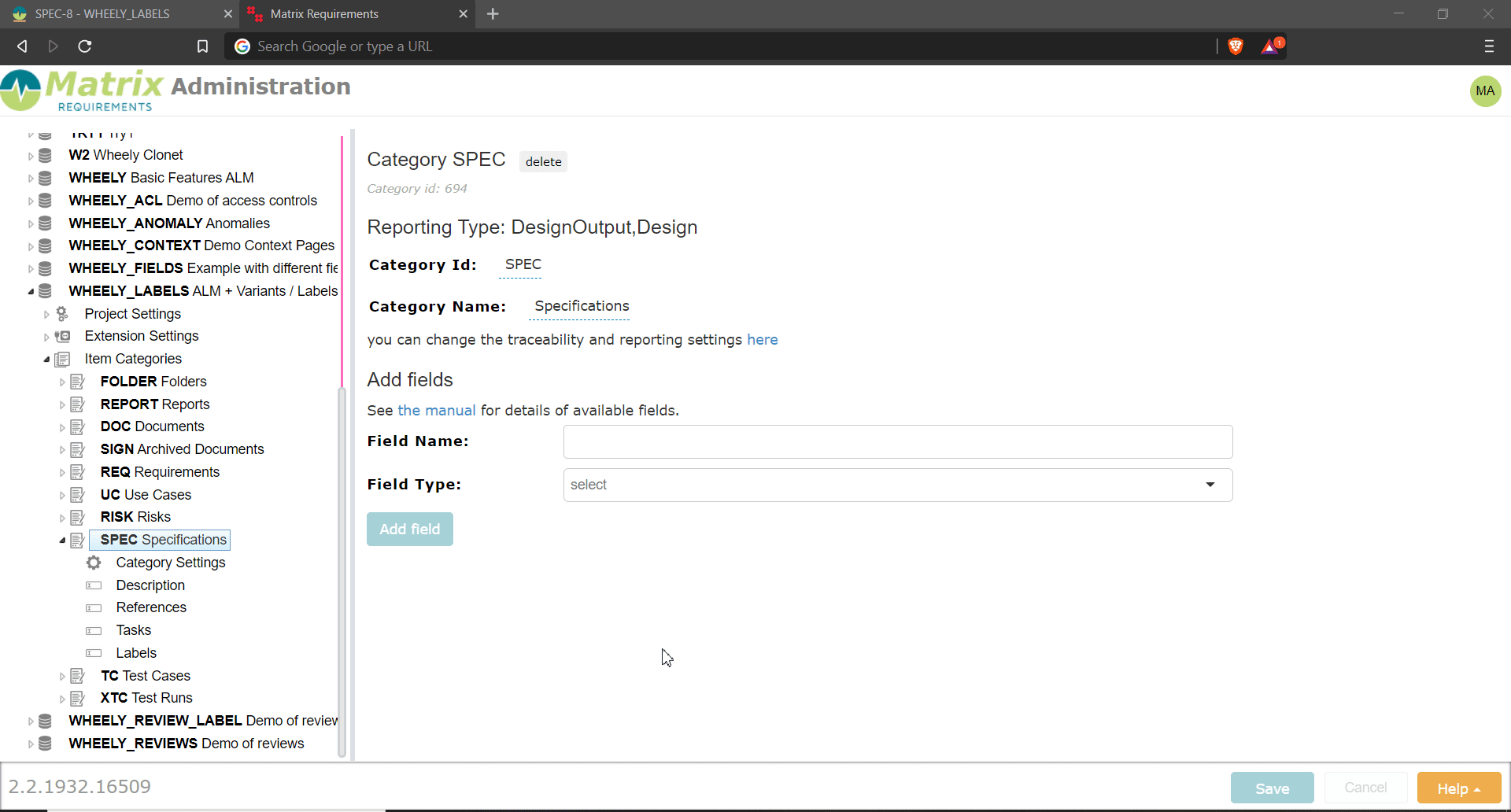This screenshot has height=812, width=1511.
Task: Open the browser hamburger menu
Action: point(1489,46)
